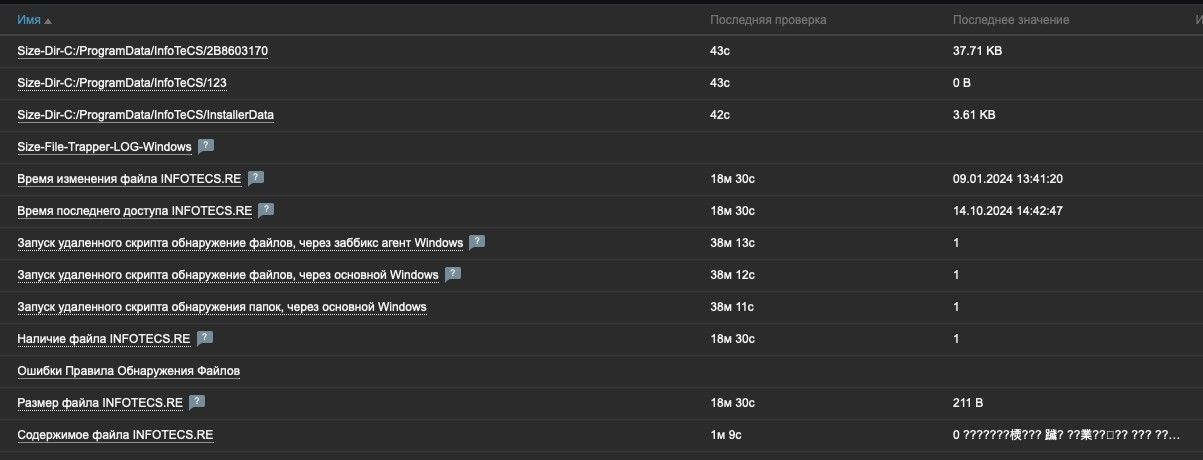
Task: Open Size-Dir-C:/ProgramData/InfoTeCS/InstallerData item
Action: coord(146,115)
